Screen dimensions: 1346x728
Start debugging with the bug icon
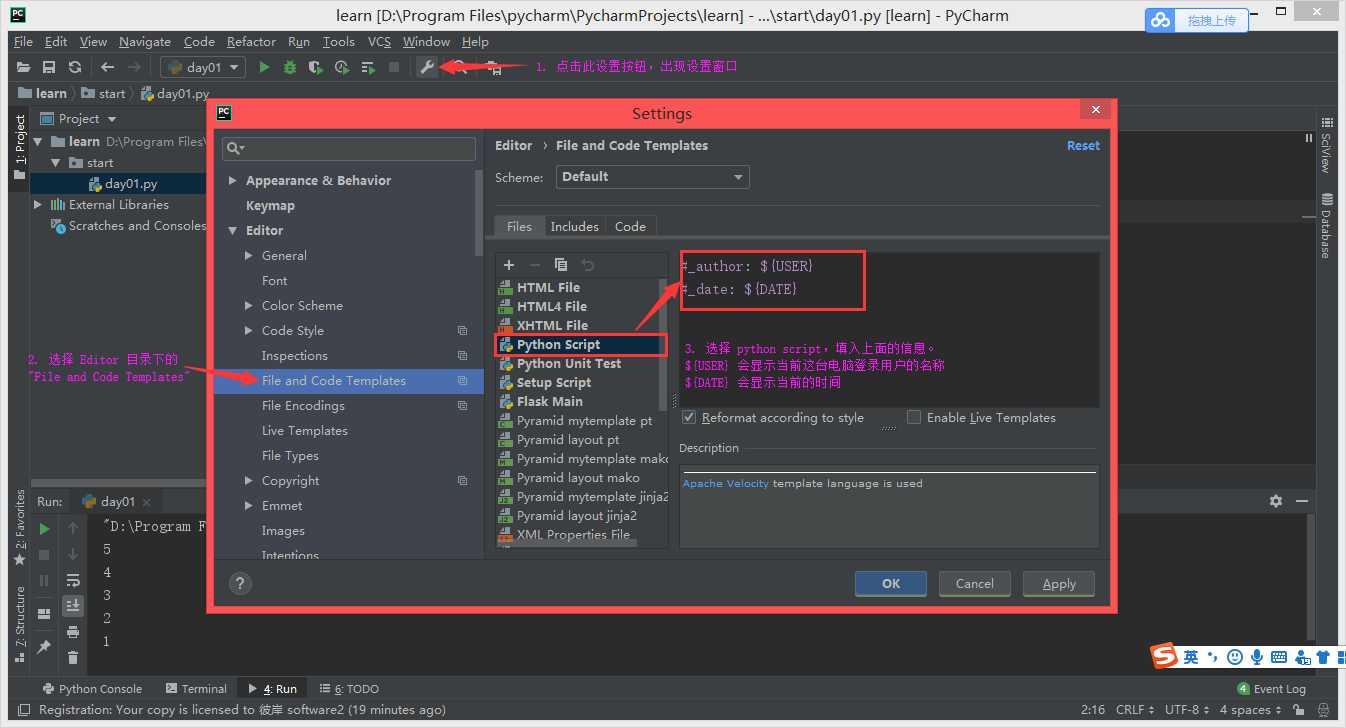290,67
